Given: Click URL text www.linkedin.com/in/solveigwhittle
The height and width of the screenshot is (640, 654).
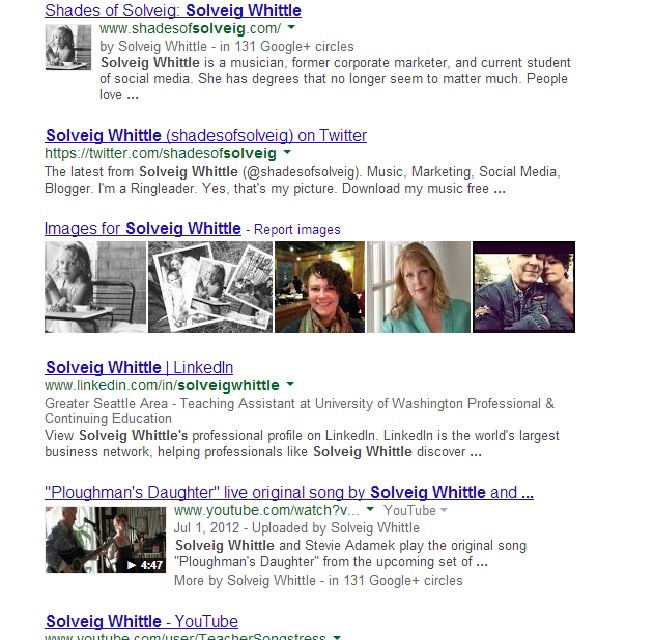Looking at the screenshot, I should 162,385.
